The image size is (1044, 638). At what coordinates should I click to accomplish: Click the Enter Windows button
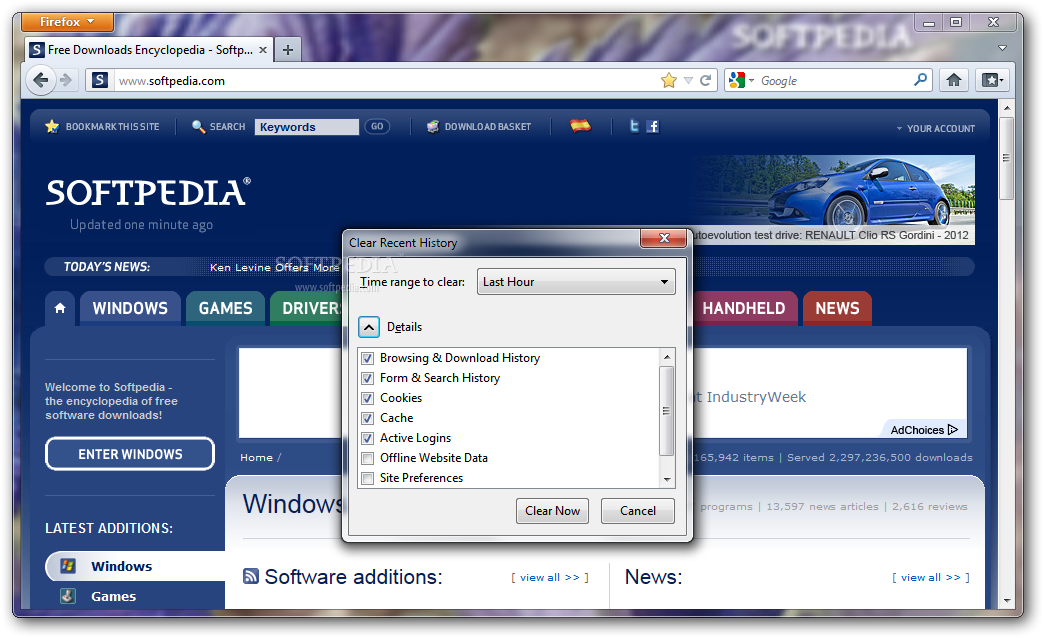tap(130, 454)
